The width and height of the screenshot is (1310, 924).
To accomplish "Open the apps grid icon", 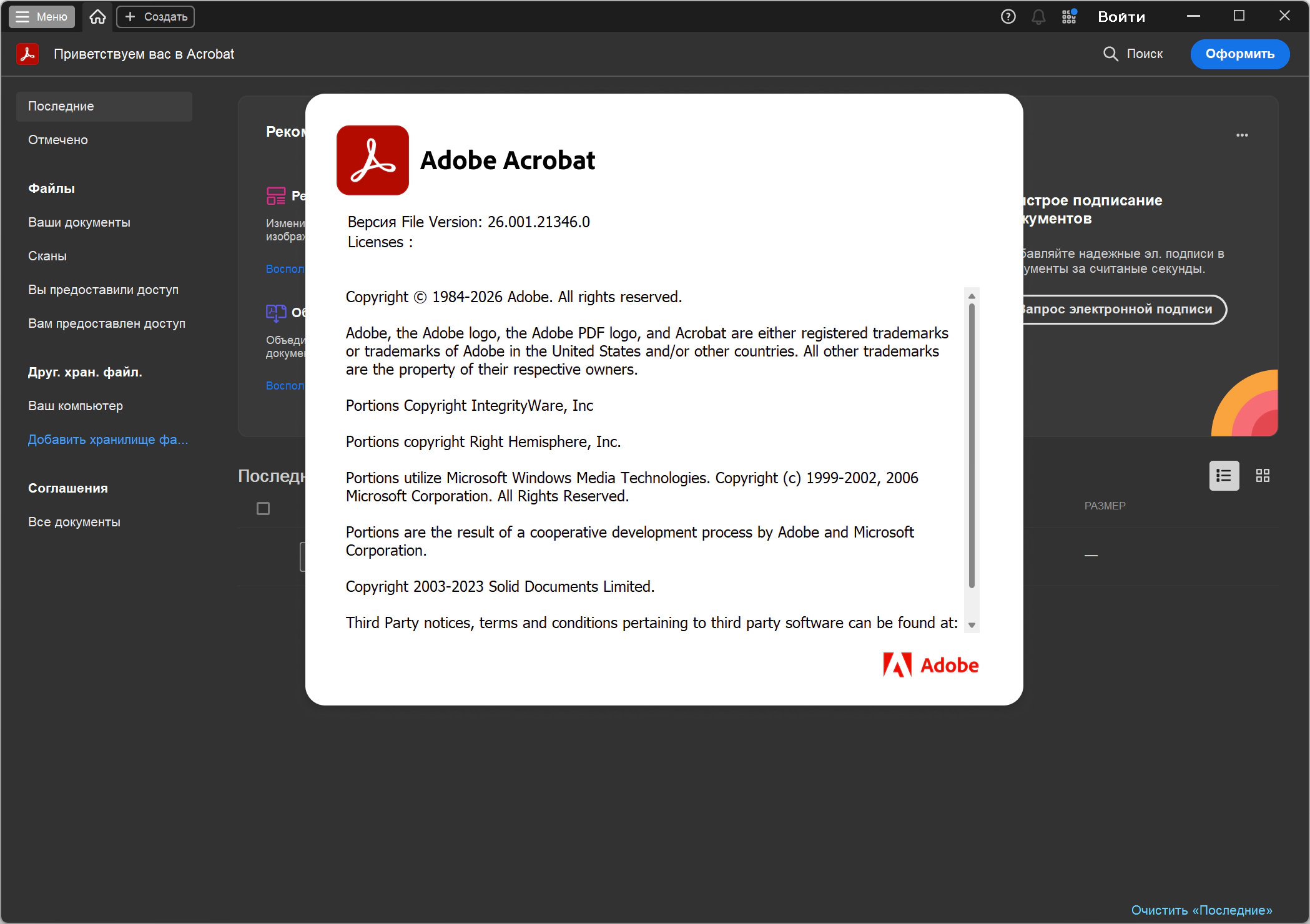I will pyautogui.click(x=1069, y=17).
